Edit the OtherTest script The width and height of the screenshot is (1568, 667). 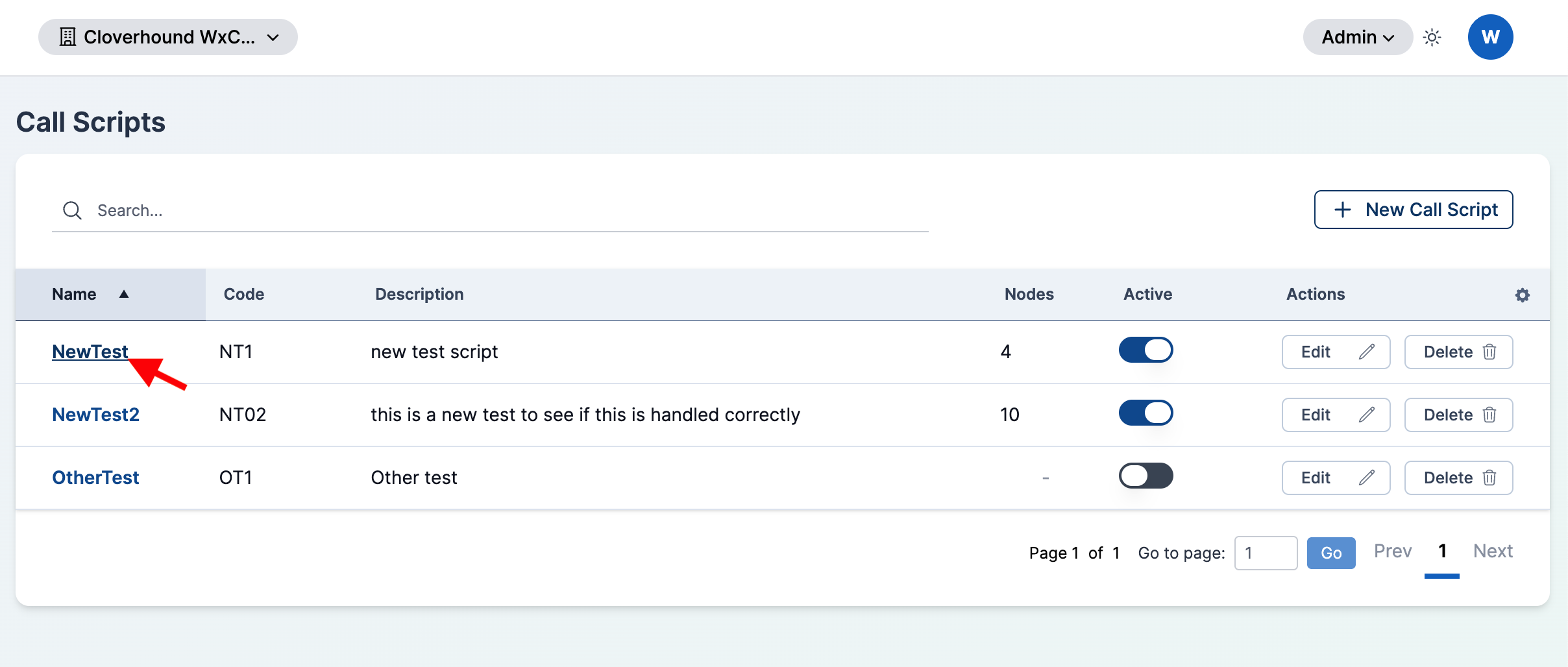point(1336,478)
